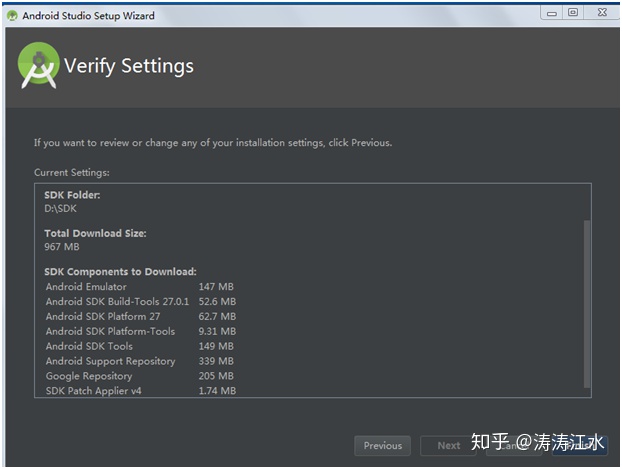Minimize the Setup Wizard window

pyautogui.click(x=552, y=13)
